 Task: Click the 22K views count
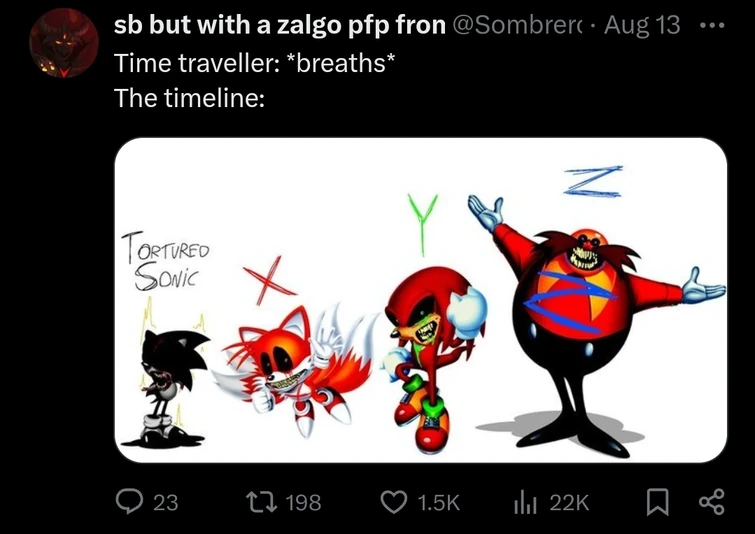pos(569,503)
